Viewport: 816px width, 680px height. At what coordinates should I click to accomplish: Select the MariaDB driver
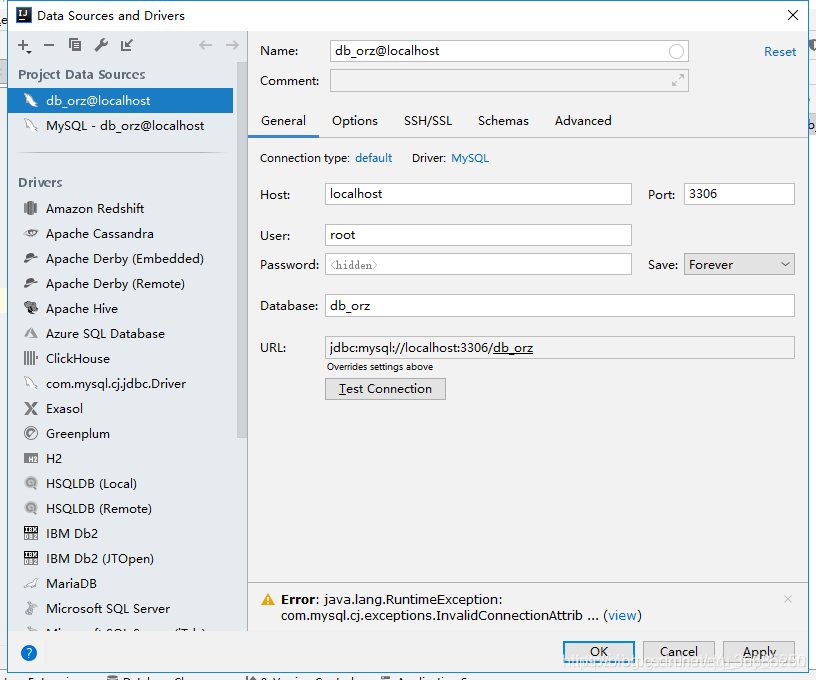(x=120, y=583)
